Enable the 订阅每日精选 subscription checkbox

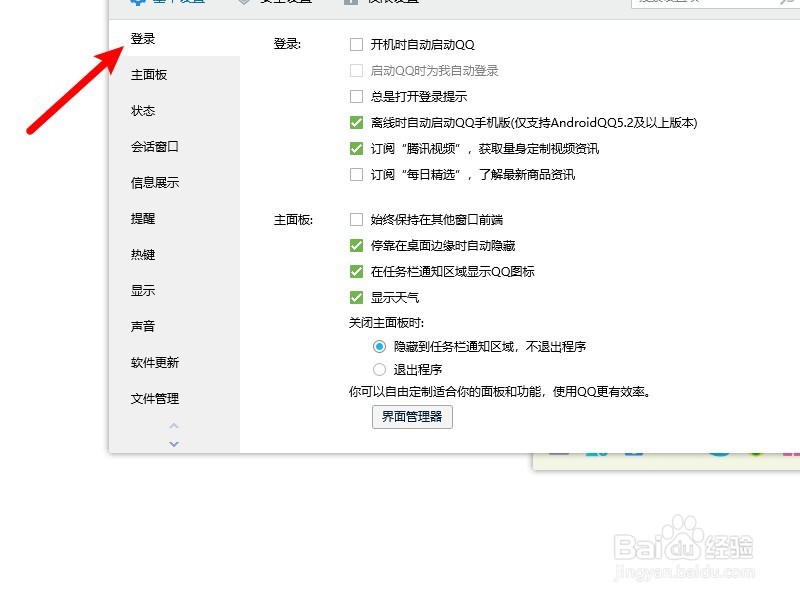(356, 174)
